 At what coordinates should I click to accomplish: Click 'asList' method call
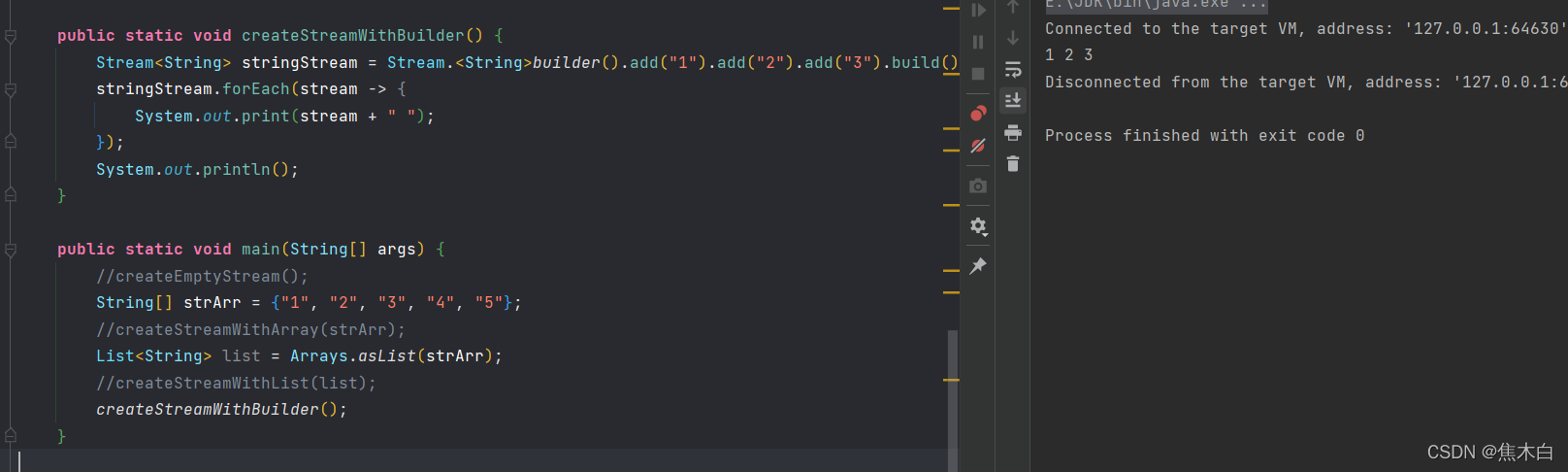pyautogui.click(x=387, y=356)
